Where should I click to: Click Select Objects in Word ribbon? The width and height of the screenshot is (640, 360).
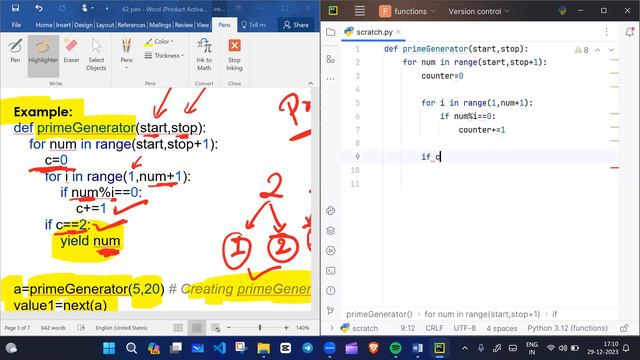[96, 54]
